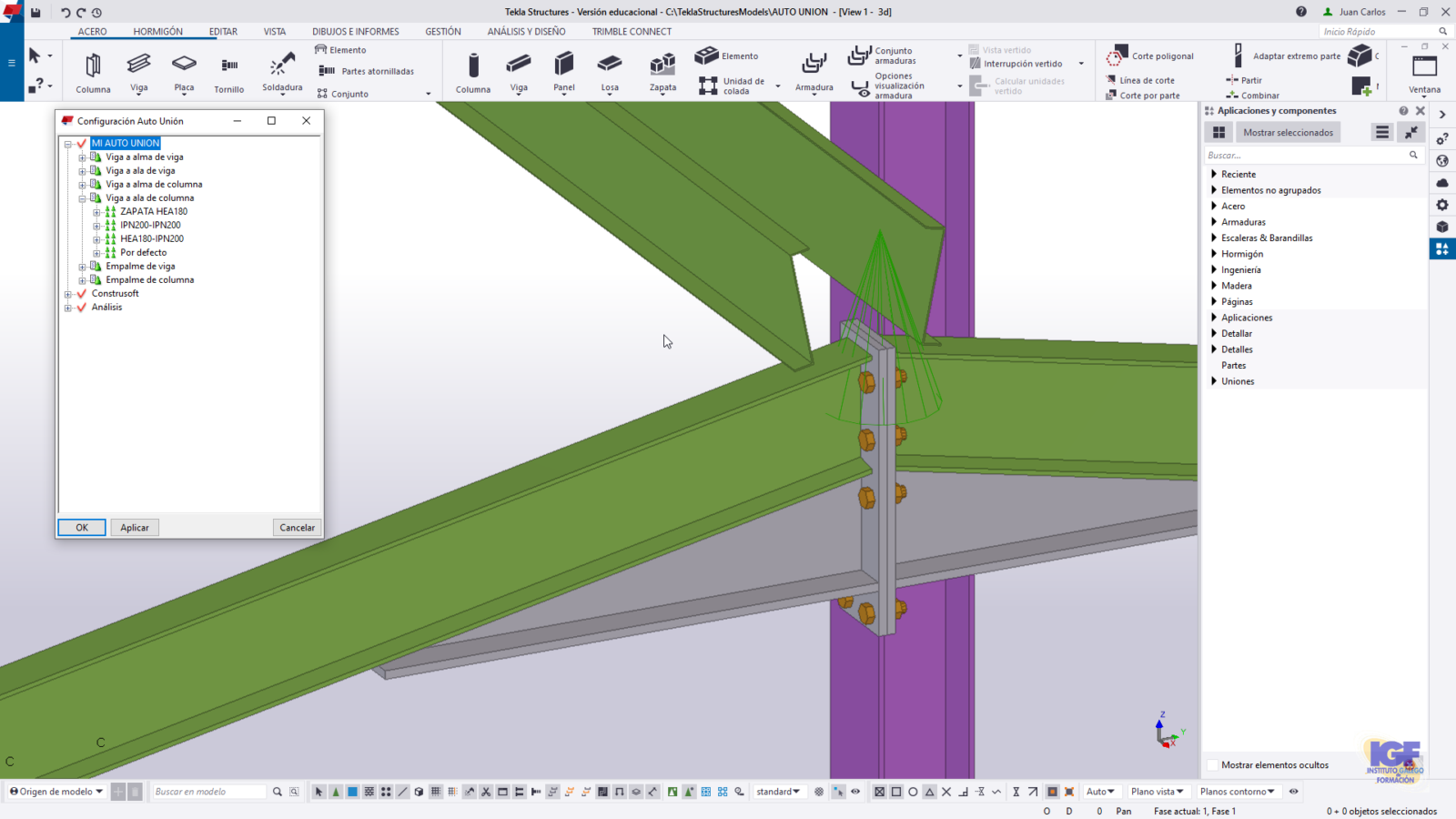
Task: Open the HORMIGÓN ribbon tab
Action: tap(157, 32)
